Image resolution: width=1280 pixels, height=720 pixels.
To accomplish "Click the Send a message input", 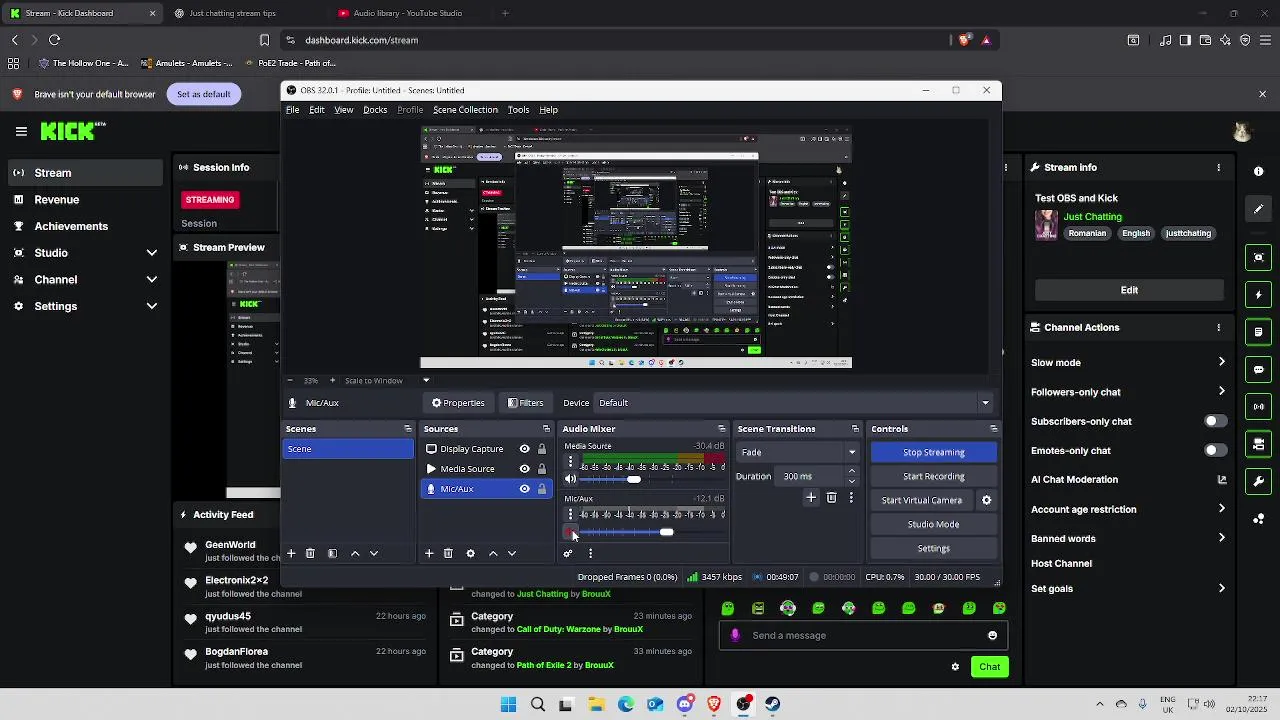I will (x=862, y=636).
